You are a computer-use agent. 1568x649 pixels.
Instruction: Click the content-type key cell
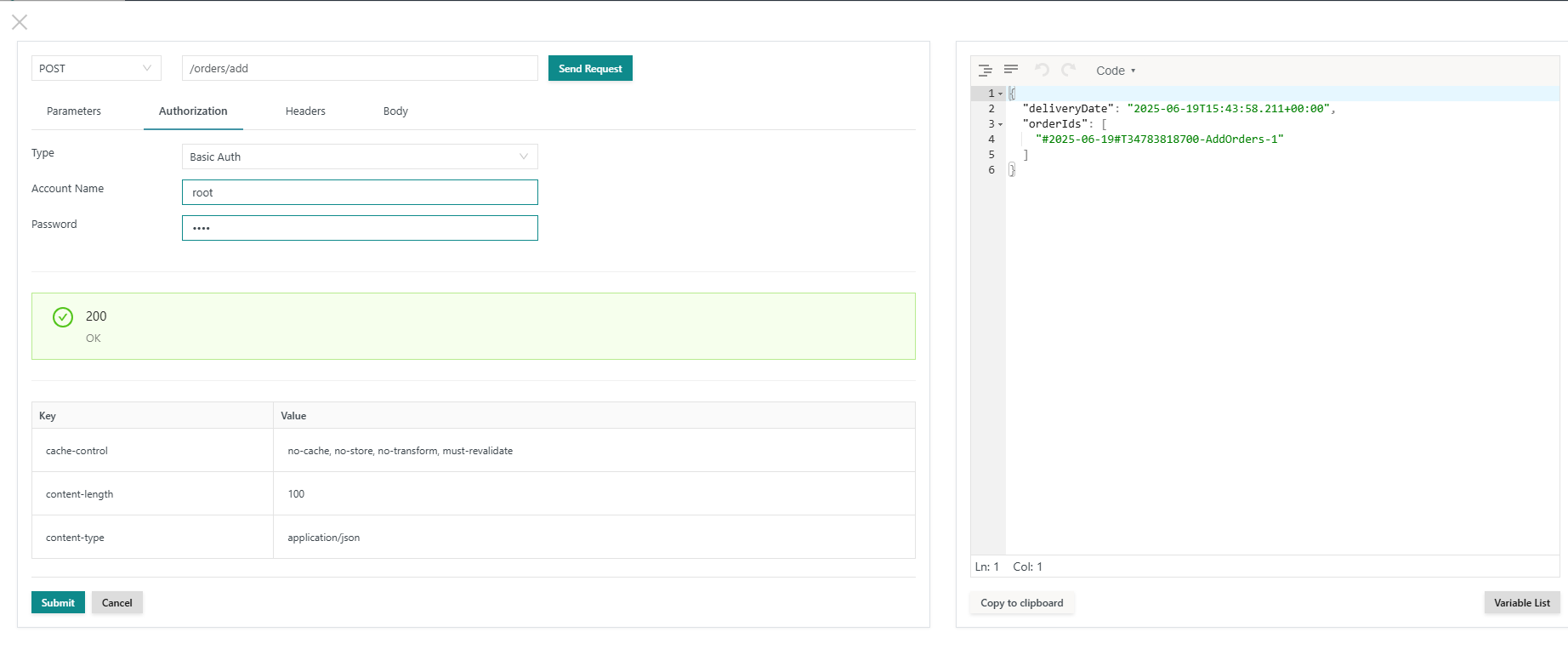152,538
